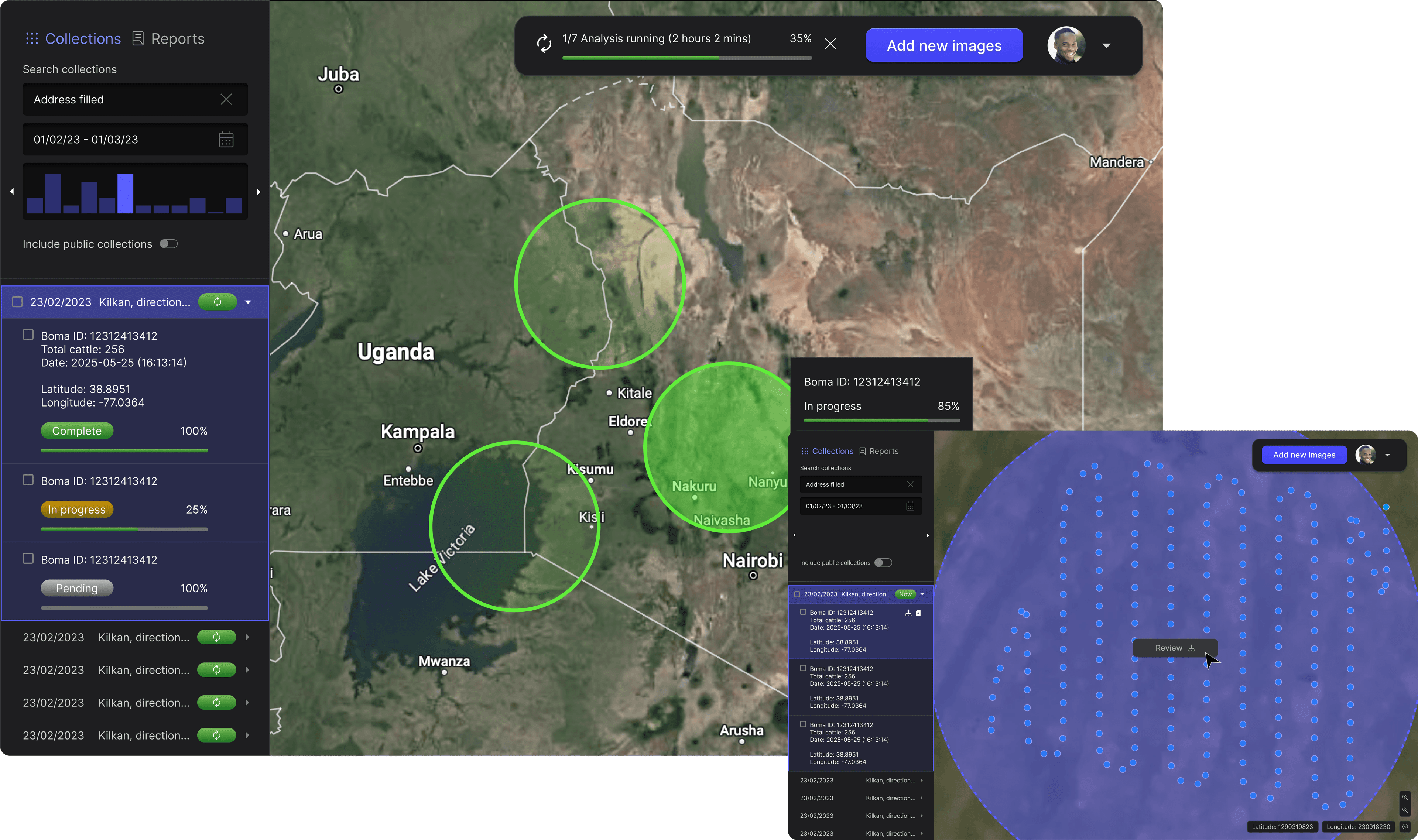Click the In progress 25% progress bar
The width and height of the screenshot is (1418, 840).
pyautogui.click(x=124, y=529)
